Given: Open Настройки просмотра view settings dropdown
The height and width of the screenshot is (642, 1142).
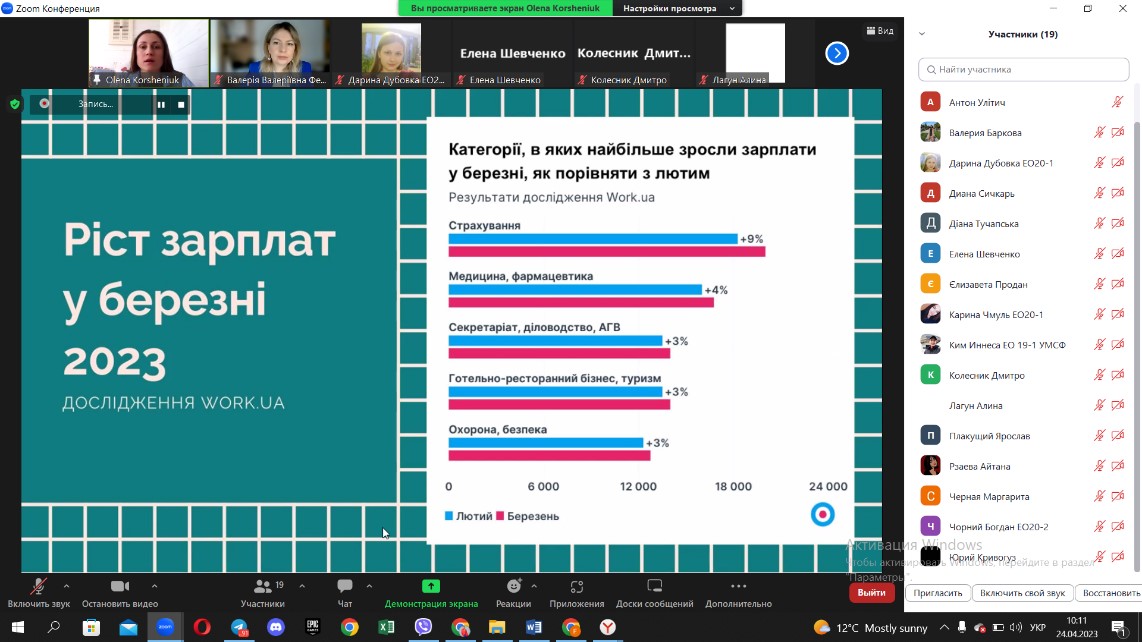Looking at the screenshot, I should pos(678,8).
